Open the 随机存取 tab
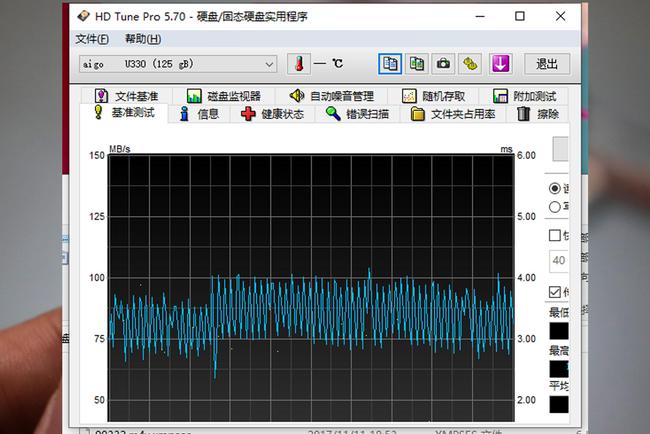650x434 pixels. (x=434, y=96)
